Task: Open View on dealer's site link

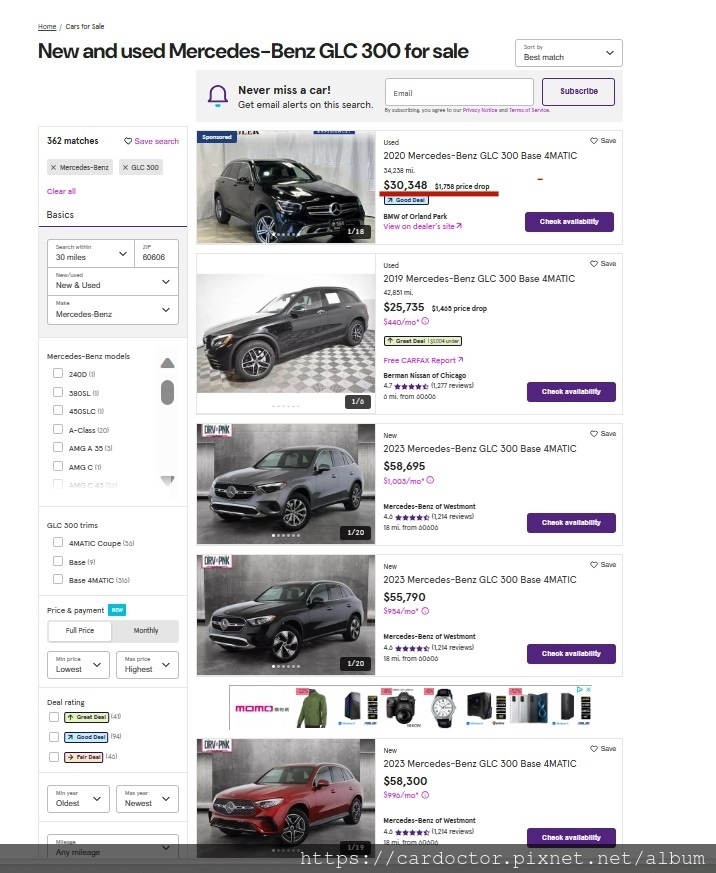Action: 422,226
